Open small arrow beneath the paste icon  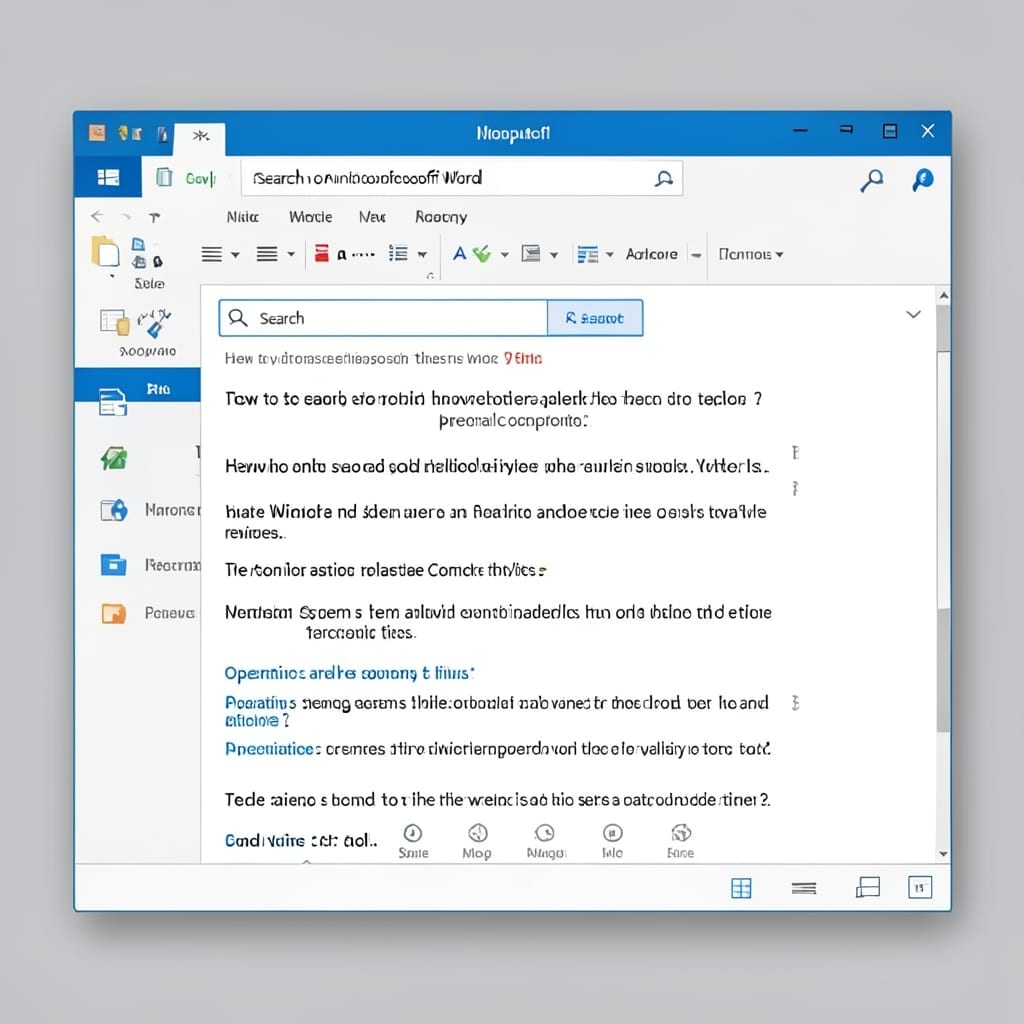click(x=112, y=276)
